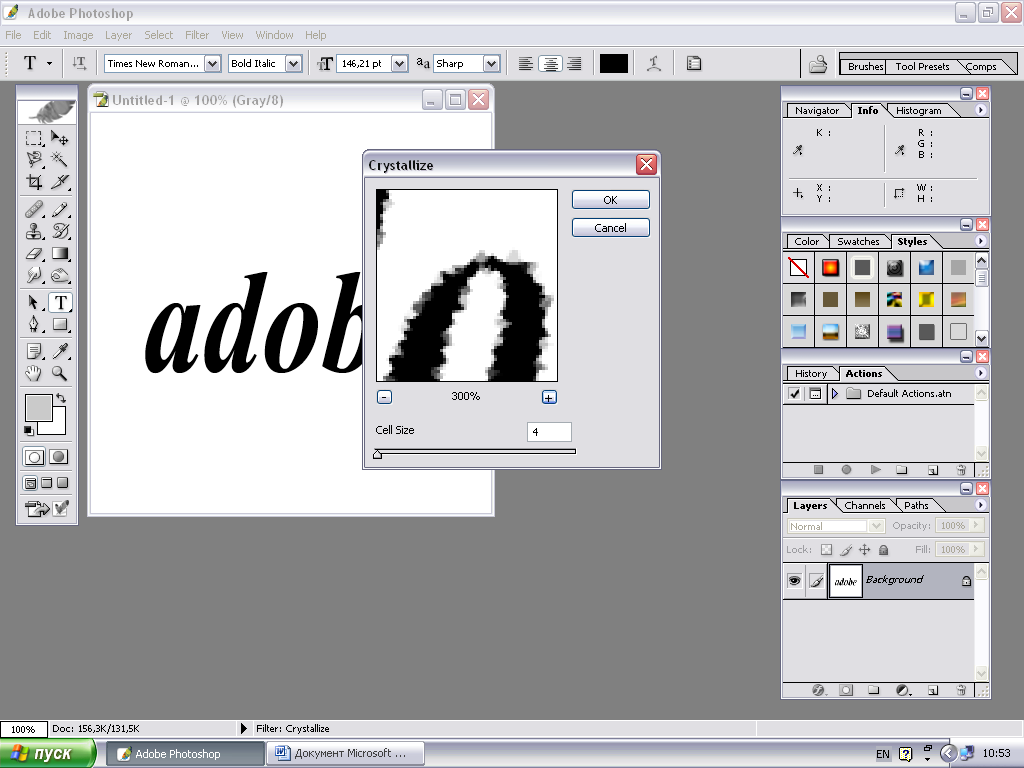Select the Hand tool
Viewport: 1024px width, 768px height.
[34, 373]
